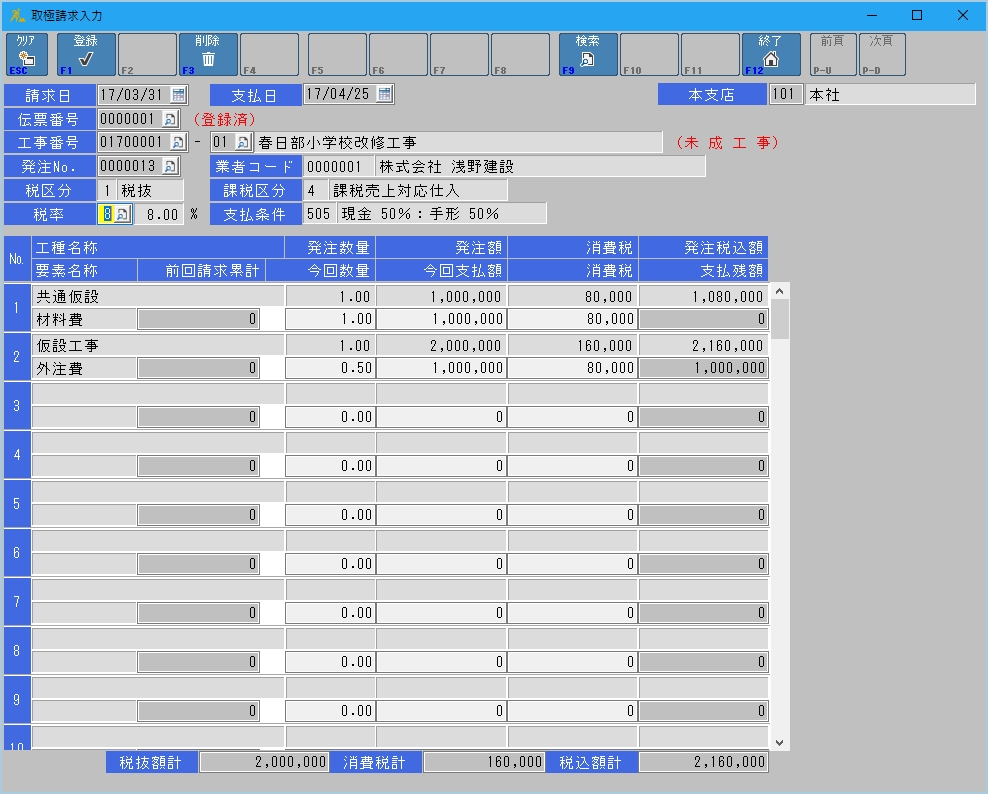Click lookup icon beside 伝票番号 field
The image size is (988, 794).
click(x=169, y=119)
